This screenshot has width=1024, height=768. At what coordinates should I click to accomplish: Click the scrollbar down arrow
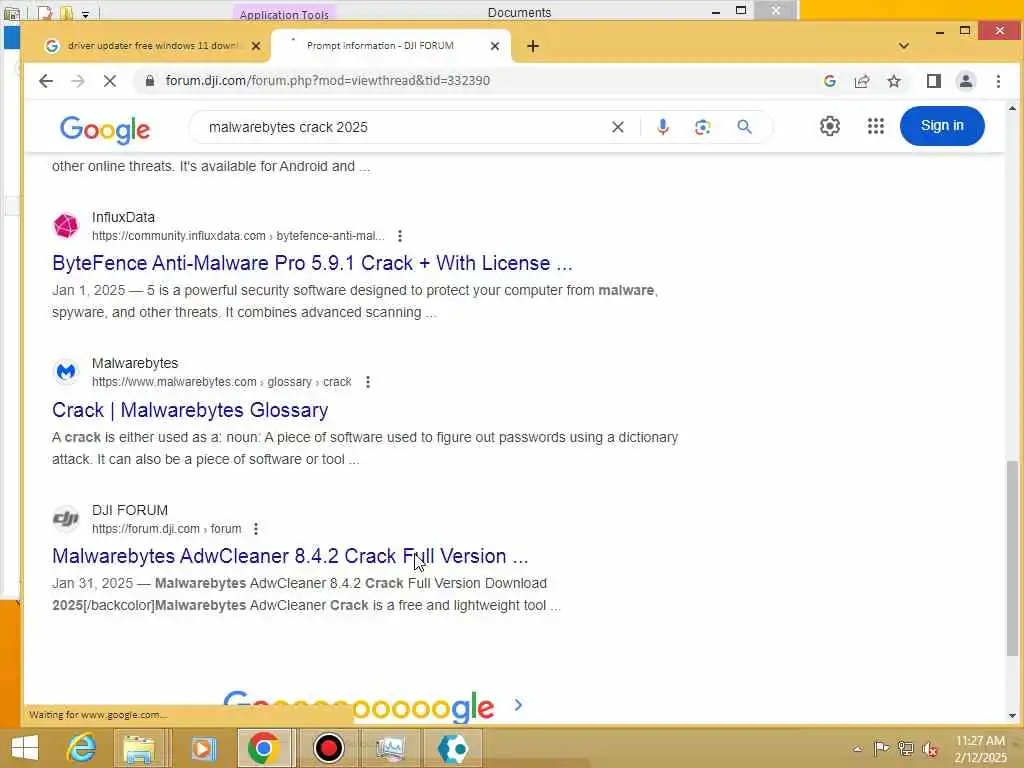(1012, 716)
